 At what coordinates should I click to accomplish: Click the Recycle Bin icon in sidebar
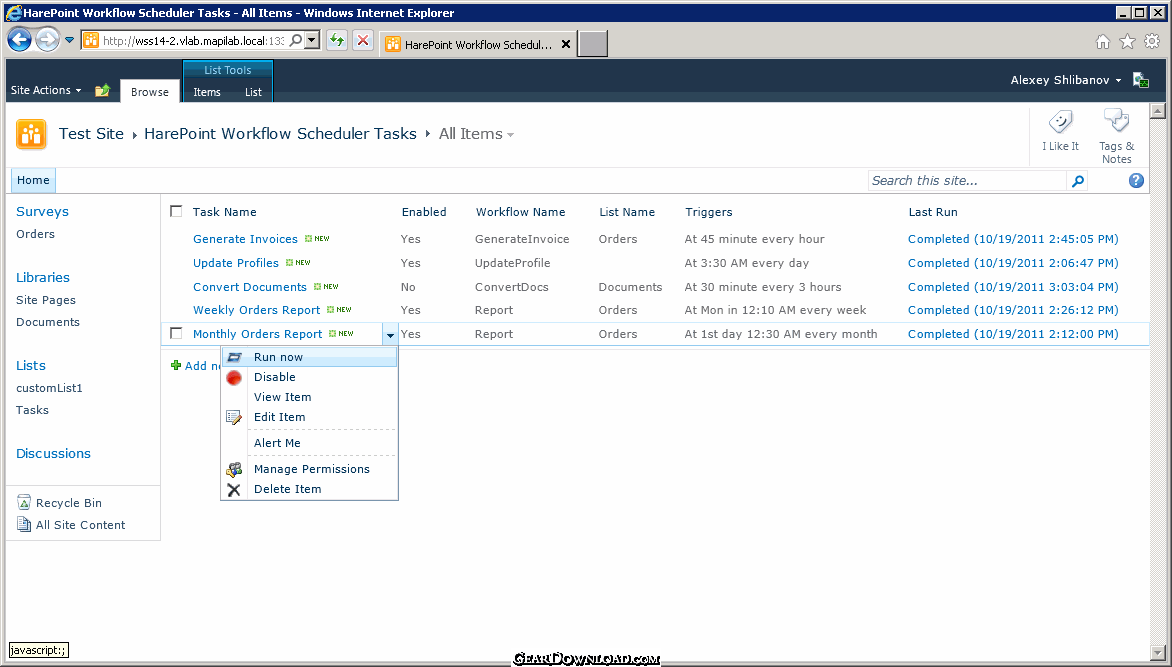coord(24,502)
